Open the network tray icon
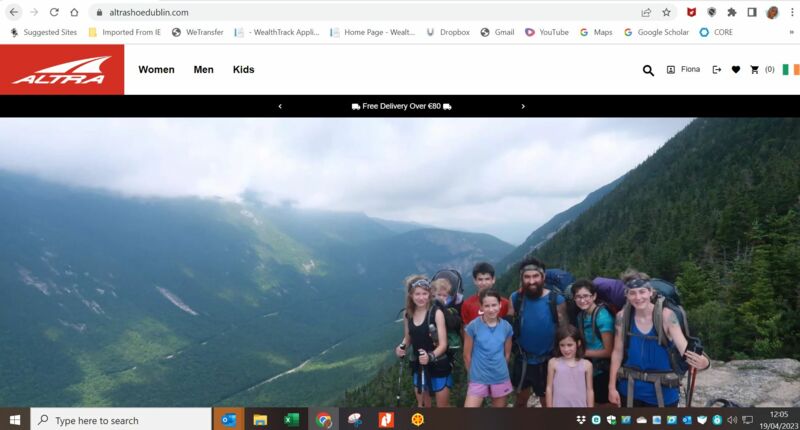 click(x=747, y=420)
